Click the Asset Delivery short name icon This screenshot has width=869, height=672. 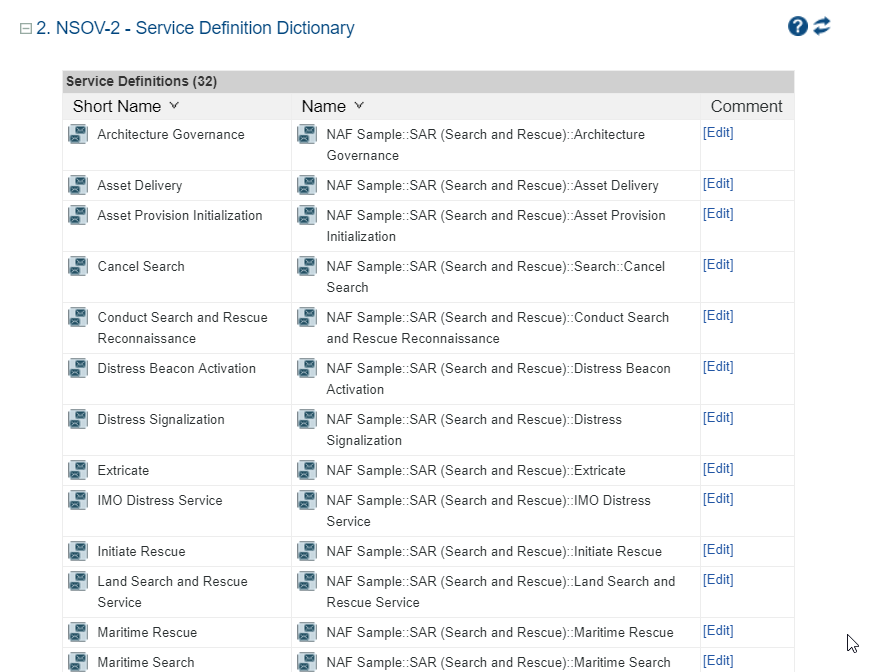pos(78,185)
